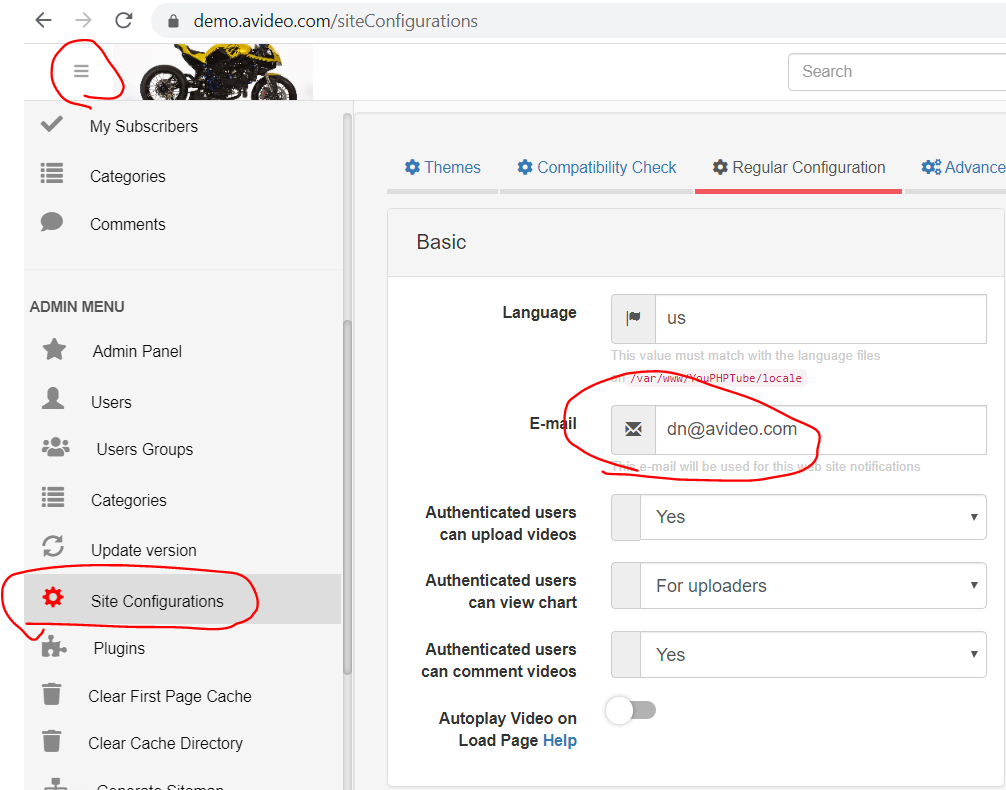Click the motorcycle site logo
Viewport: 1006px width, 790px height.
click(x=218, y=72)
